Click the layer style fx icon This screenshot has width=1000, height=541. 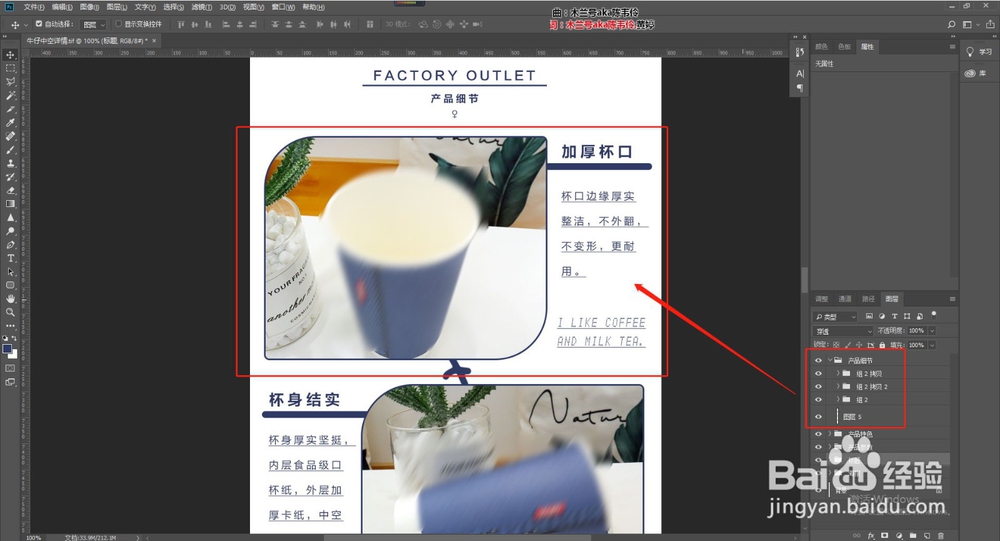(871, 536)
